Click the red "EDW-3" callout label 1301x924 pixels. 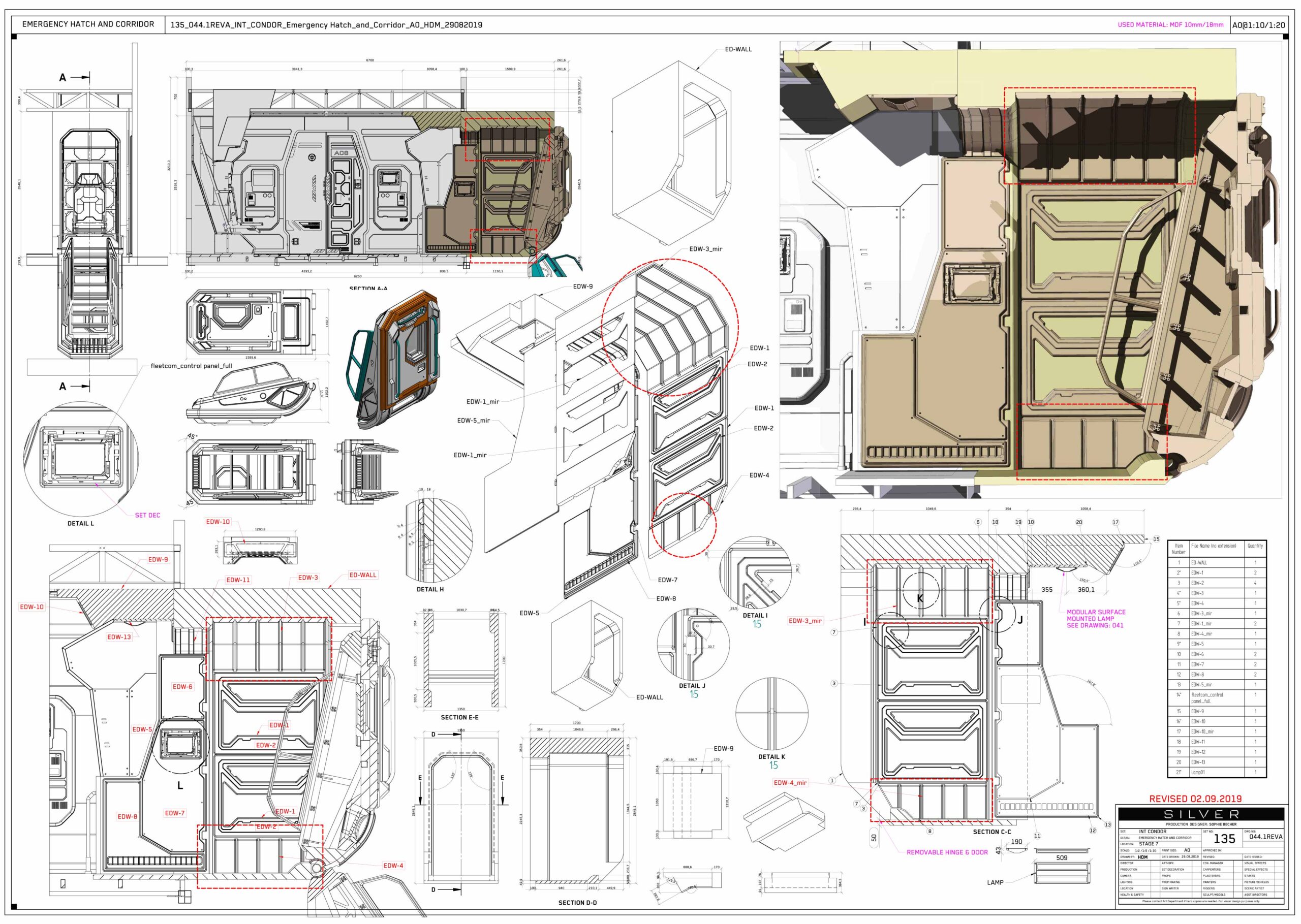[x=308, y=578]
